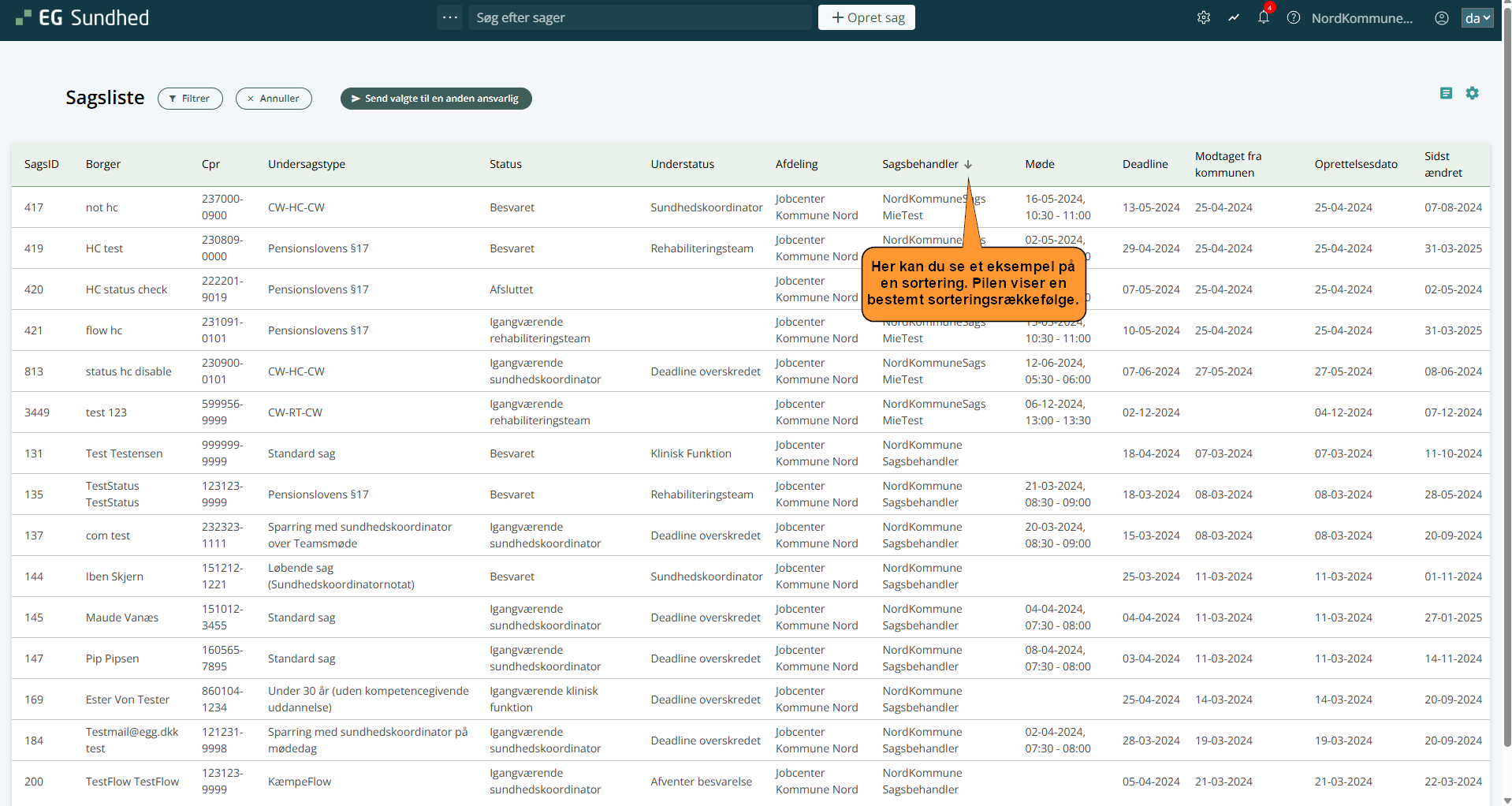Screen dimensions: 1512x806
Task: Sort by the Undersagstype column header
Action: pos(307,164)
